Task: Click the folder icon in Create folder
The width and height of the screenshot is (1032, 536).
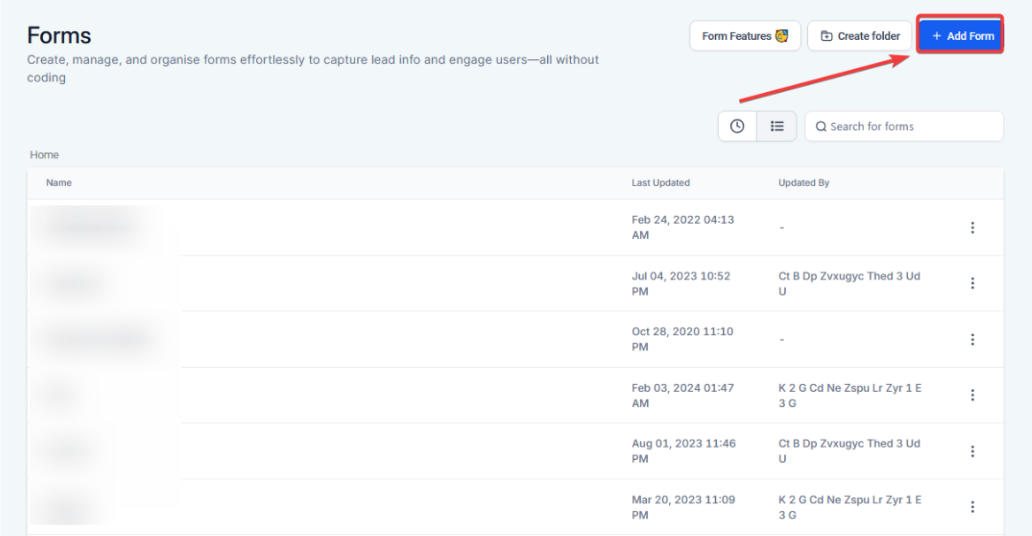Action: [x=826, y=36]
